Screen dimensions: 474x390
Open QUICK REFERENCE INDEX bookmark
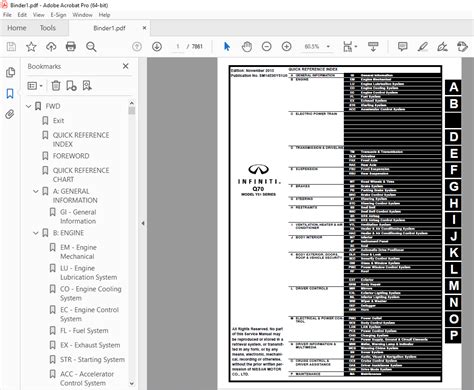[81, 140]
